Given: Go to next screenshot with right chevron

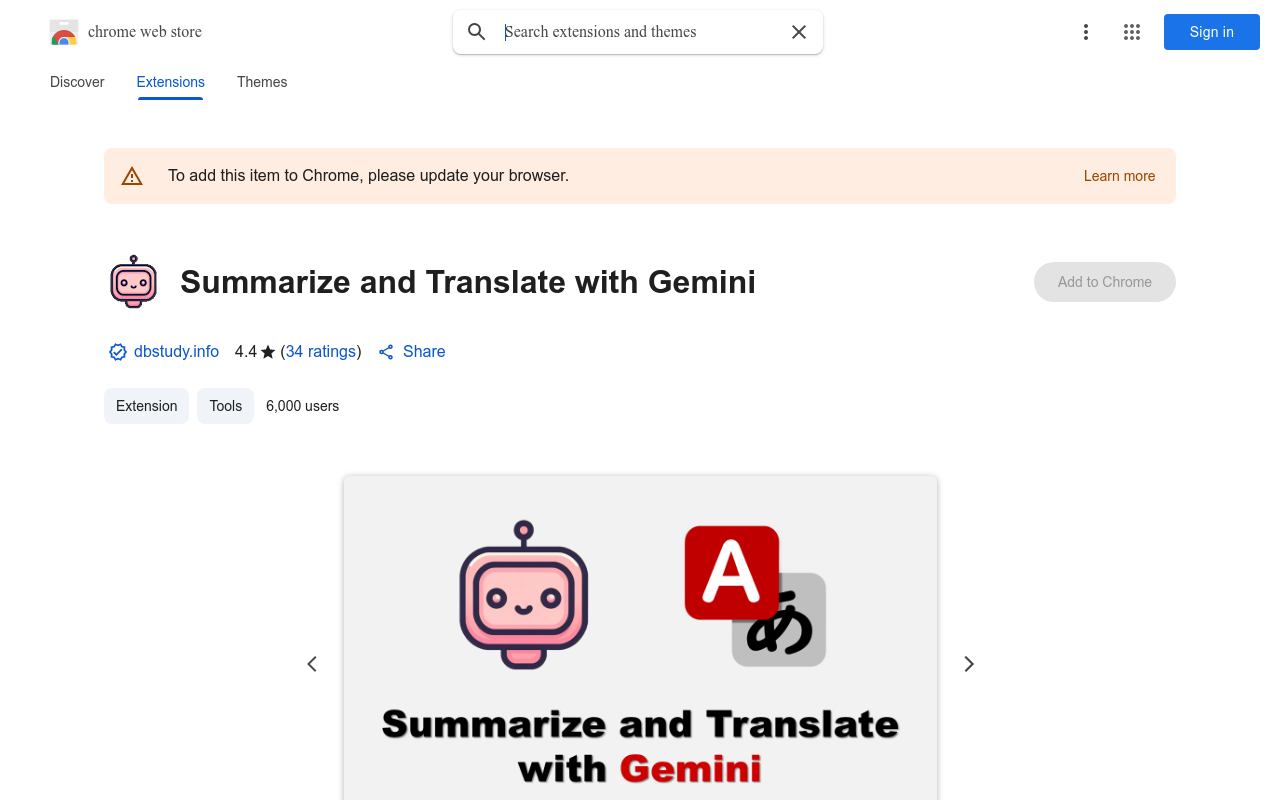Looking at the screenshot, I should (968, 664).
